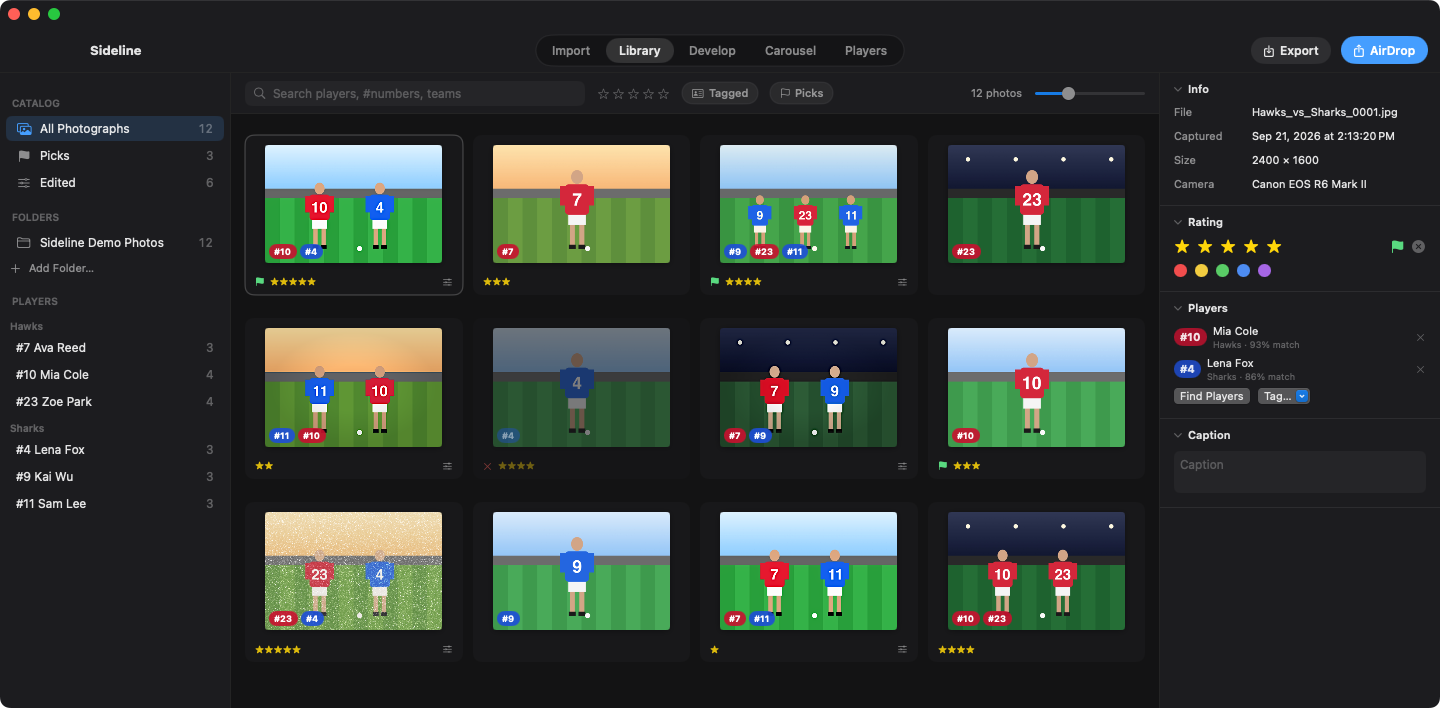Click #11 badge on the sunset #11 #10 photo
The width and height of the screenshot is (1440, 708).
[x=283, y=436]
